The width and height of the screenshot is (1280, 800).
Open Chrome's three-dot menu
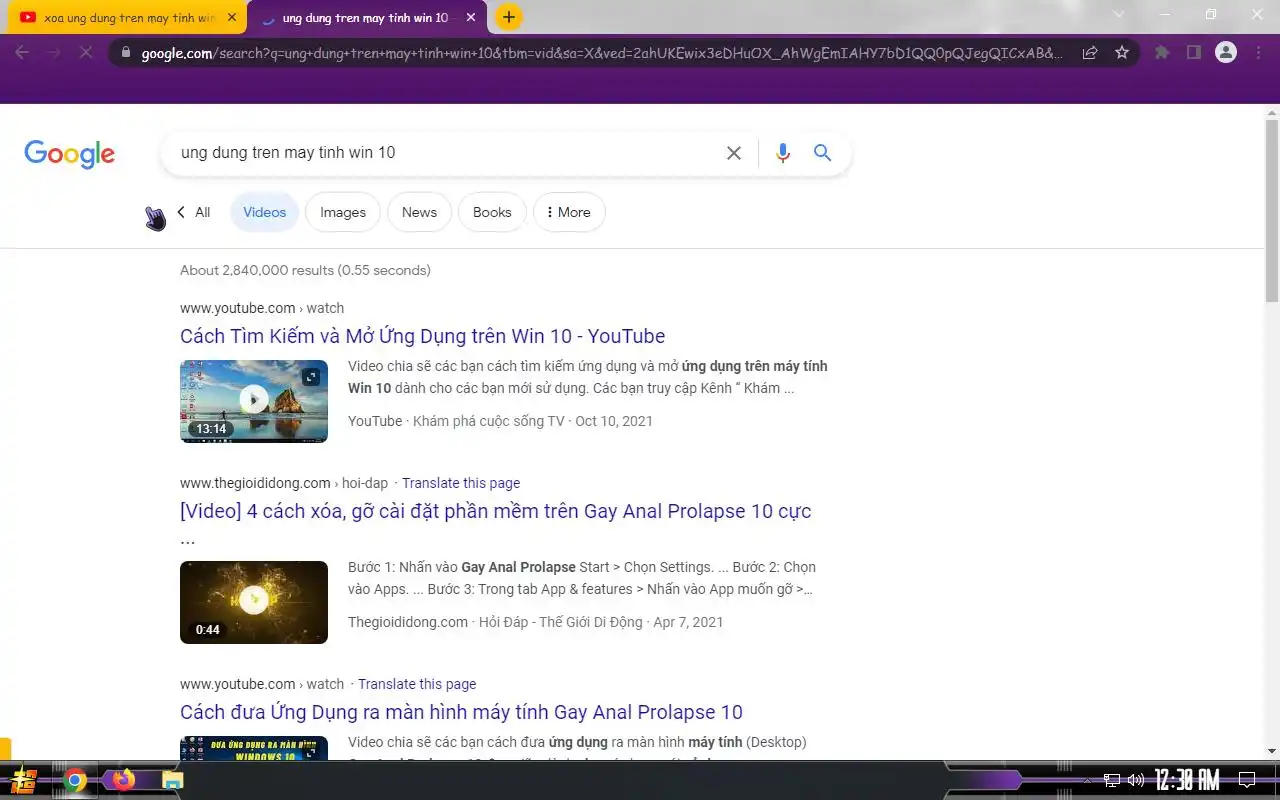click(x=1258, y=53)
